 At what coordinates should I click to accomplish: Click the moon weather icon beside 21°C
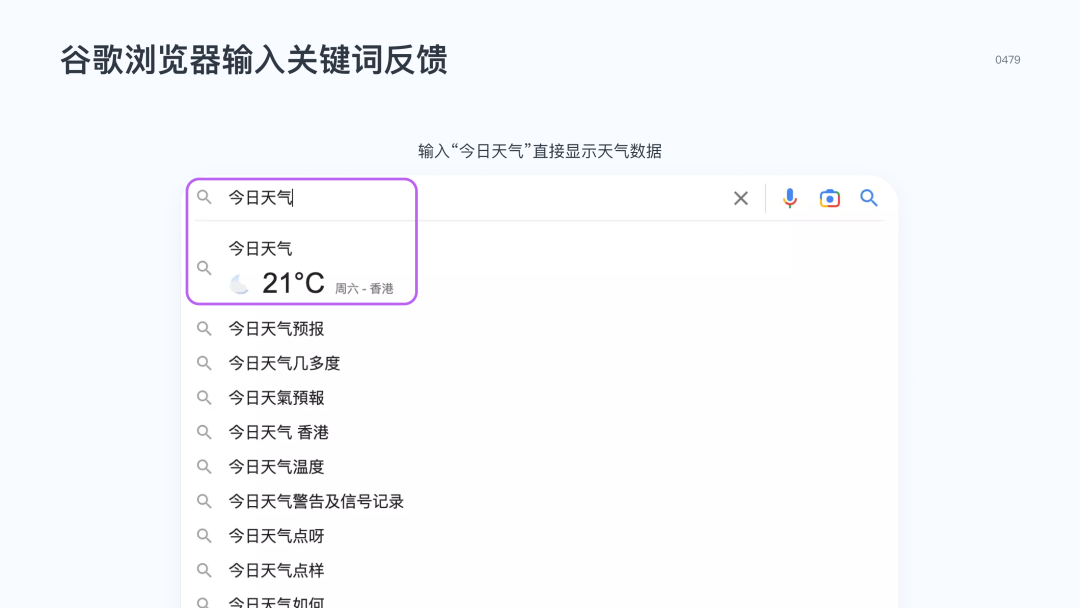239,284
